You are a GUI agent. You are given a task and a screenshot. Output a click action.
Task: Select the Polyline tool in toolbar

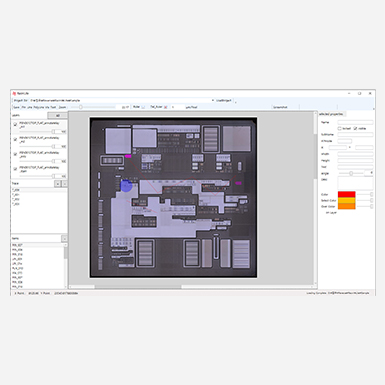click(39, 107)
